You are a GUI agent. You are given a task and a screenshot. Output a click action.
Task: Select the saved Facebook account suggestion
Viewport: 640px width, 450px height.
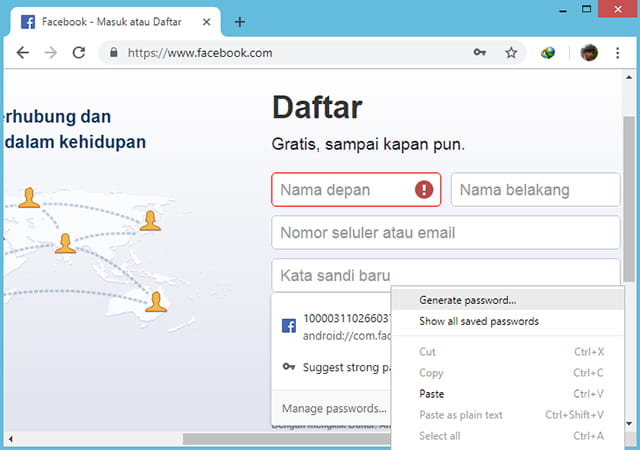click(331, 326)
